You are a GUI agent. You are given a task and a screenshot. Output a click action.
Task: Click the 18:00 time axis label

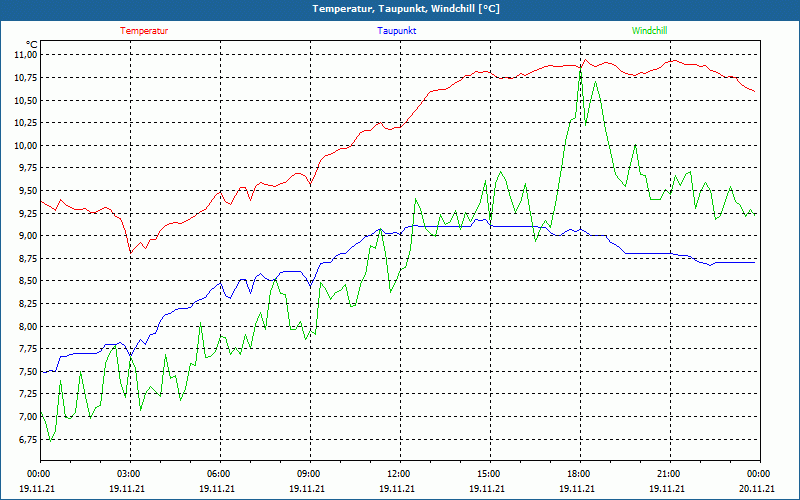[x=580, y=474]
